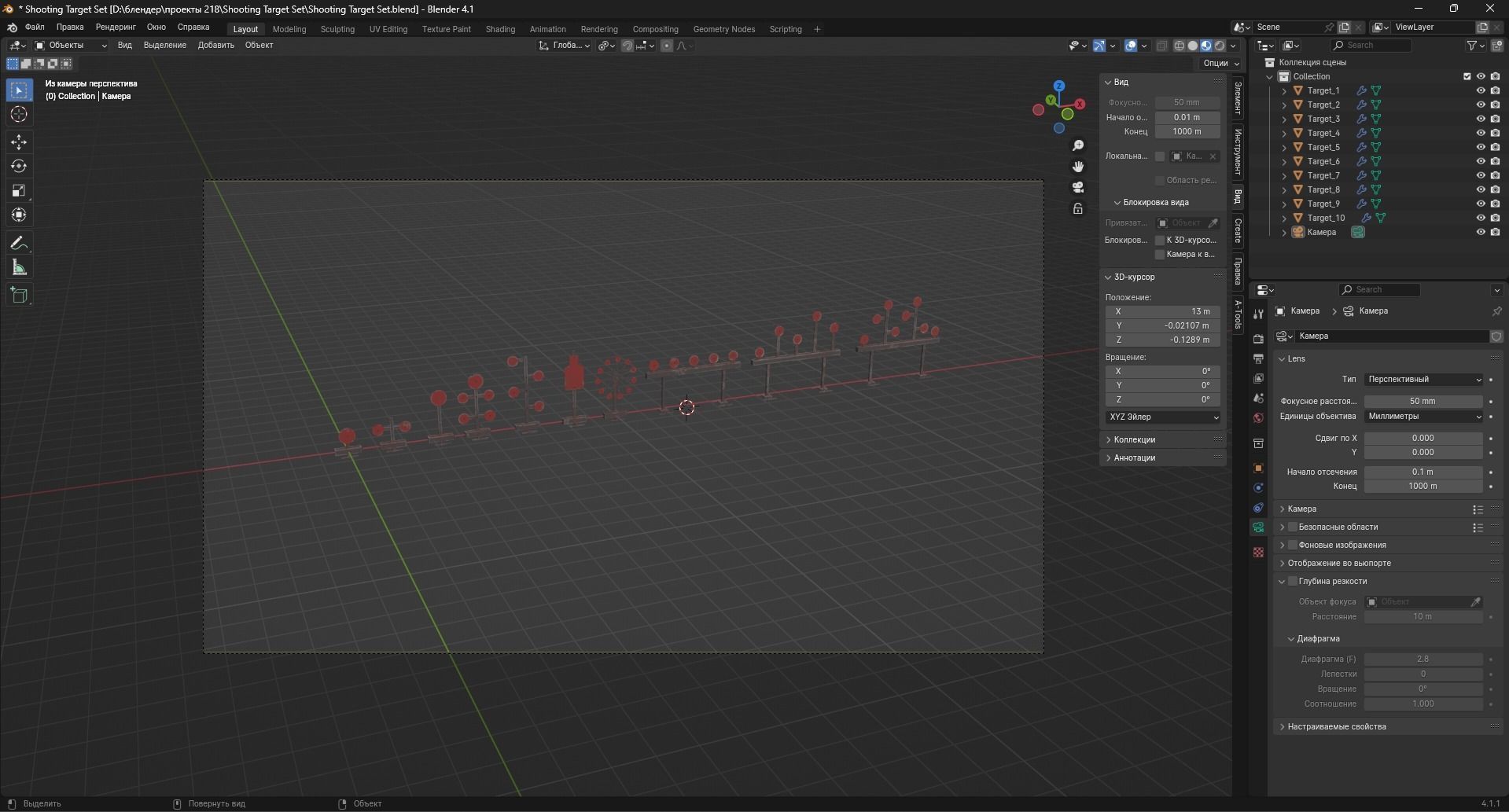Expand Target_2 in the outliner
The height and width of the screenshot is (812, 1509).
point(1284,105)
